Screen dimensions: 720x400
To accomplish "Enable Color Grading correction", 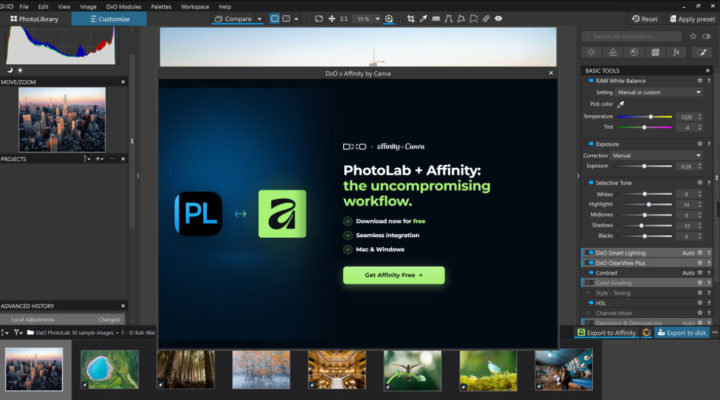I will [590, 283].
